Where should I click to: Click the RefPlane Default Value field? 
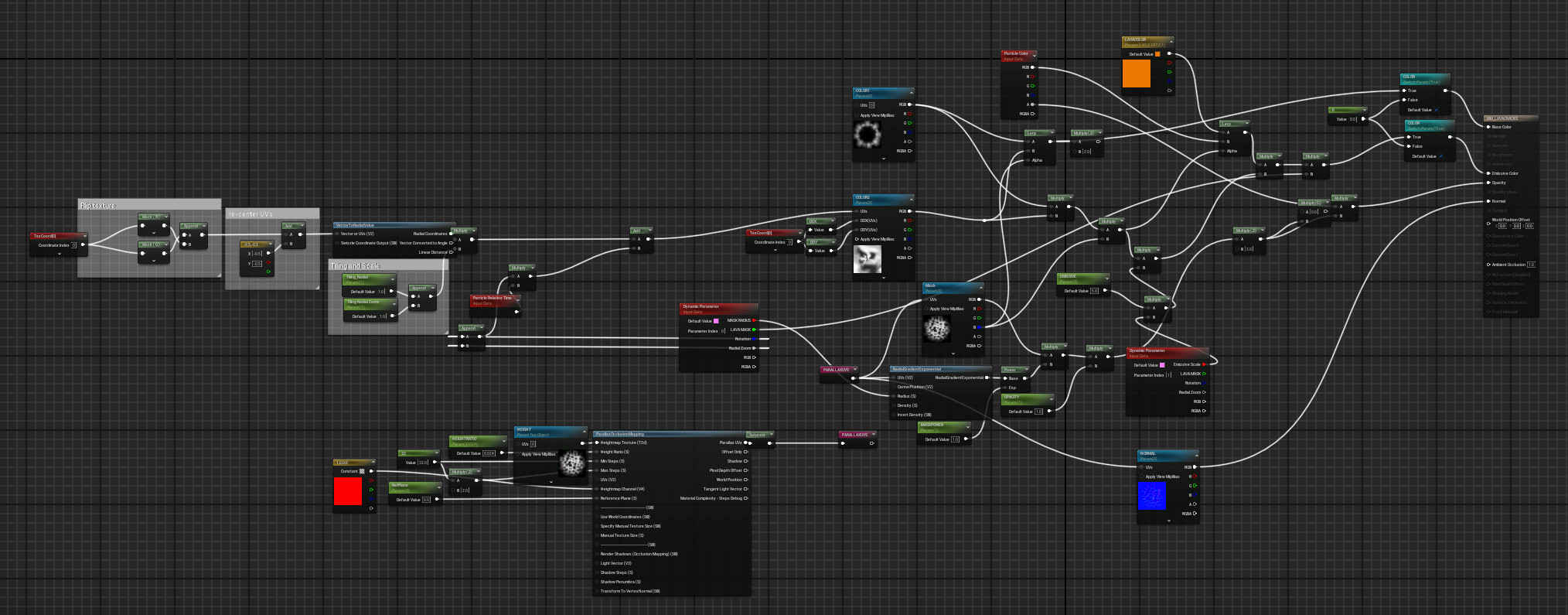click(426, 500)
